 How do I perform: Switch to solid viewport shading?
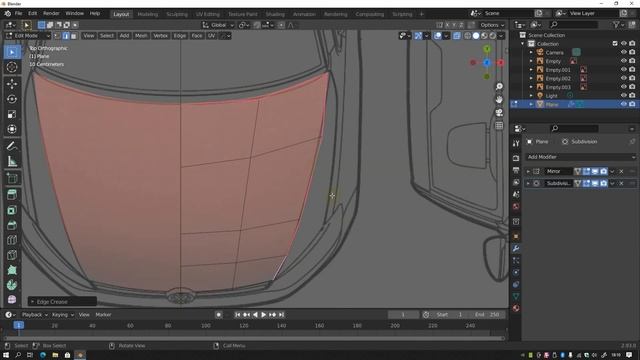[476, 36]
